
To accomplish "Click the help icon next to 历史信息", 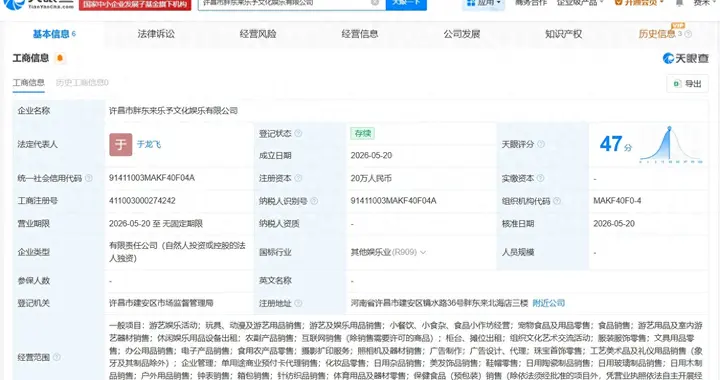I will (x=688, y=34).
